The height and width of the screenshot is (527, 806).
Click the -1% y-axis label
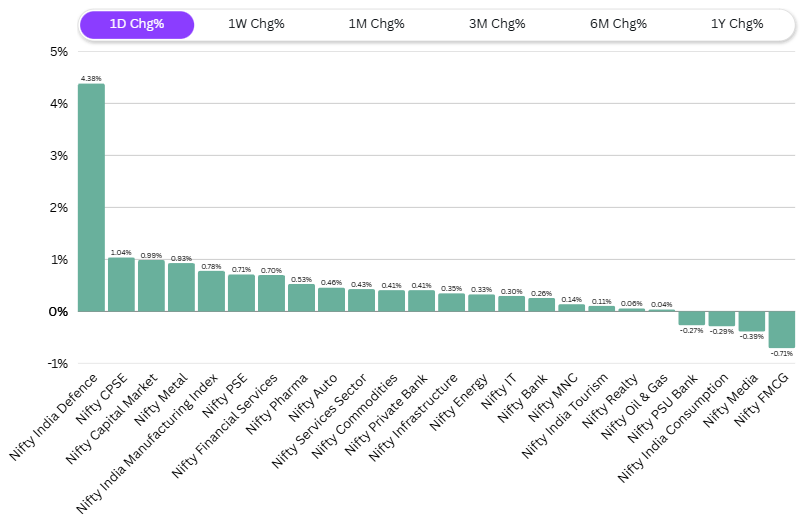58,364
